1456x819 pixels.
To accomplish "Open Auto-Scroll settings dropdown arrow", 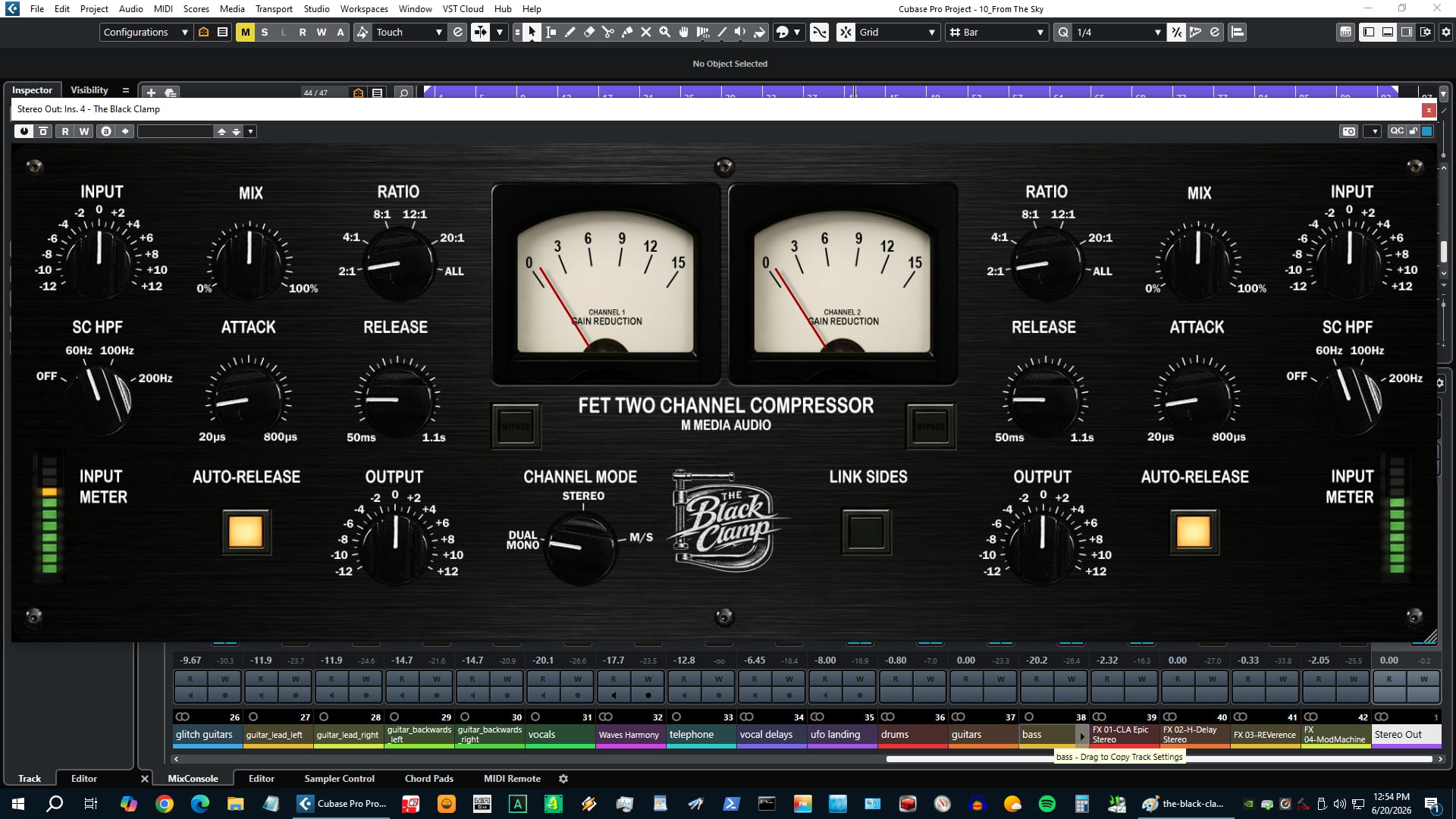I will [x=500, y=32].
